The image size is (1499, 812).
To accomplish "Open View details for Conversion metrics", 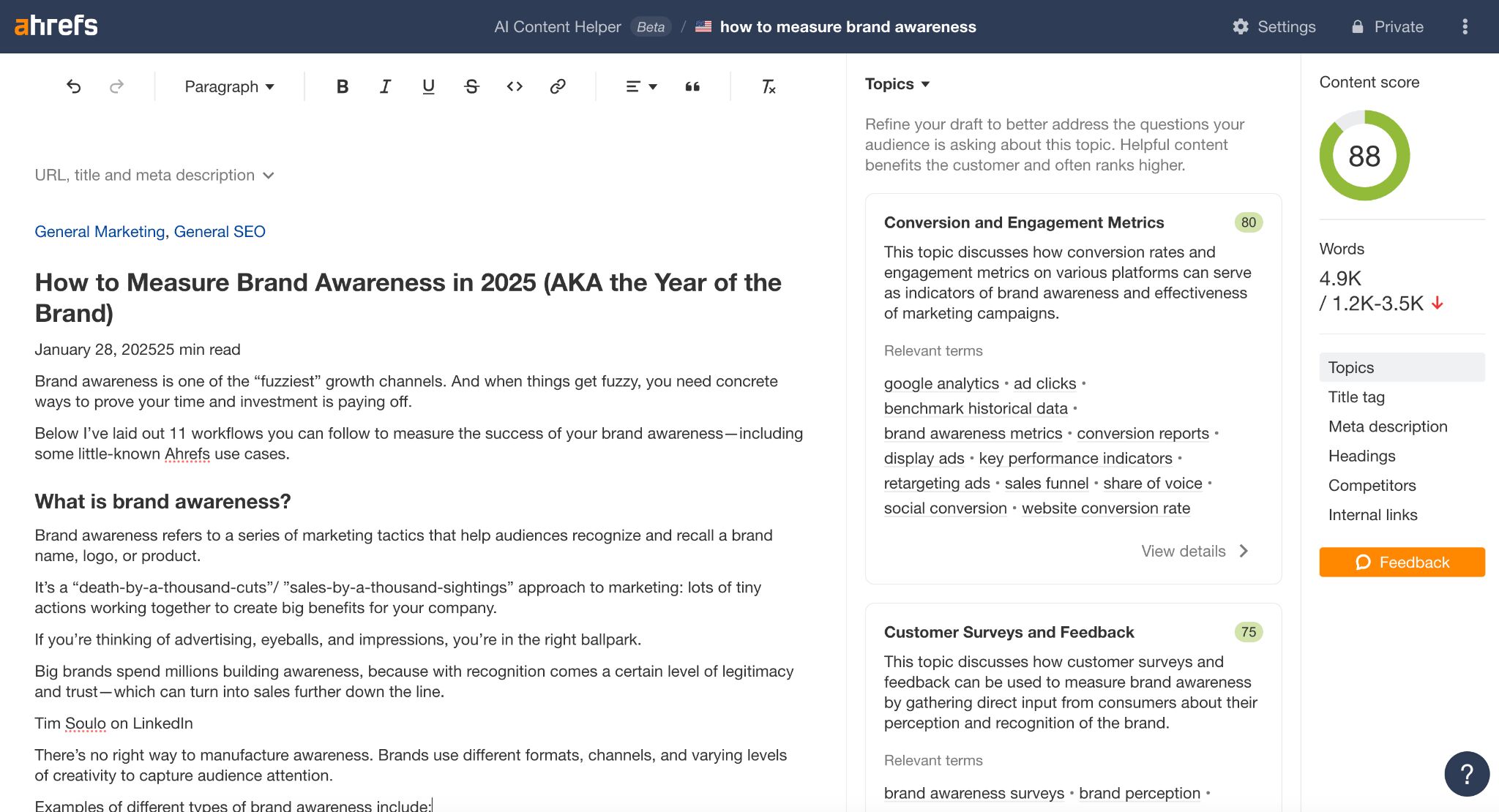I will (x=1195, y=551).
